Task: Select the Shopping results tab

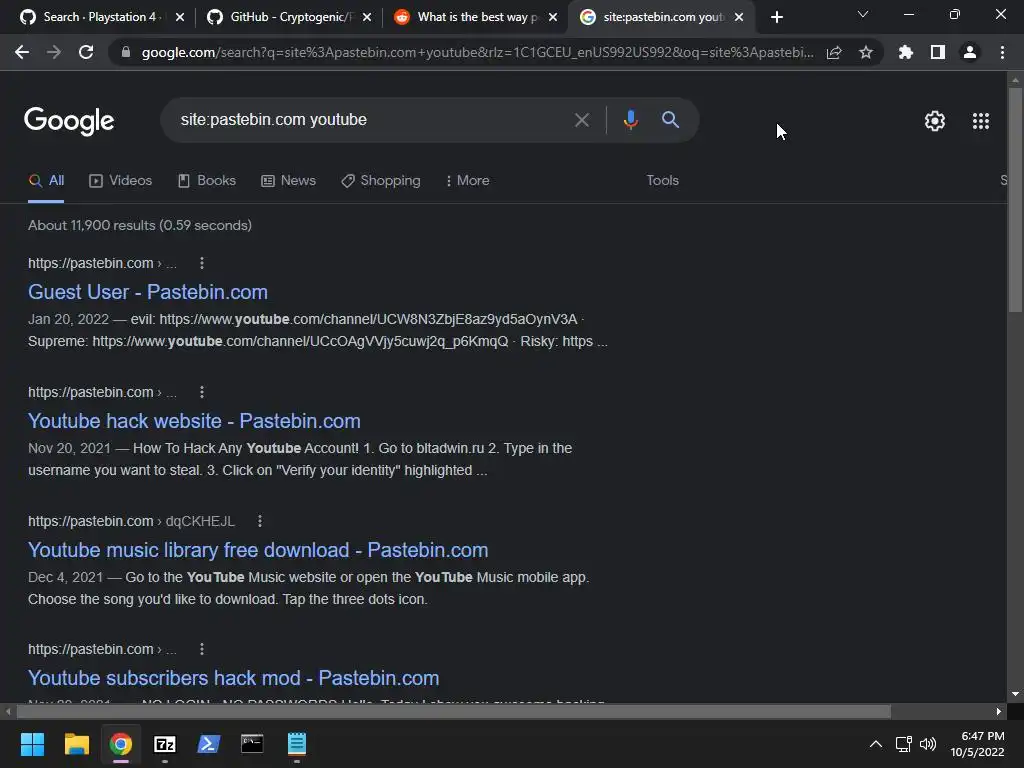Action: click(381, 181)
